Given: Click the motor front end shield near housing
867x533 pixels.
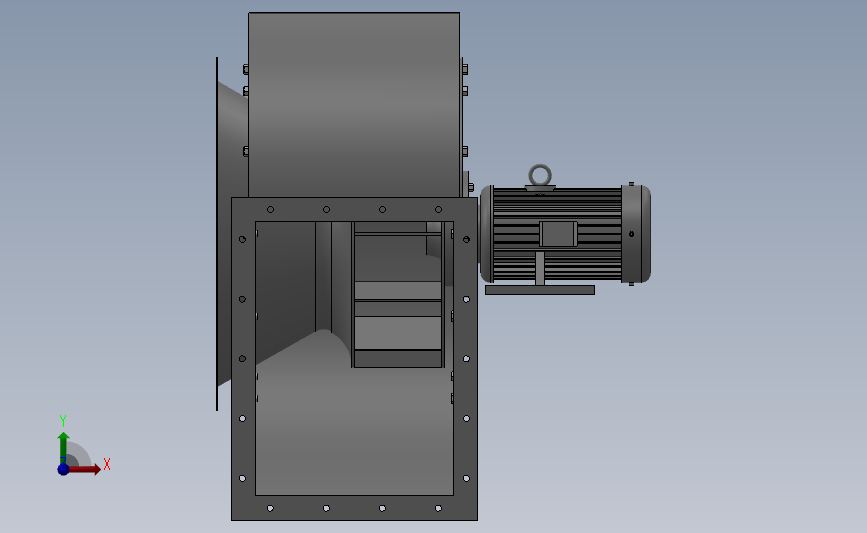Looking at the screenshot, I should tap(486, 234).
